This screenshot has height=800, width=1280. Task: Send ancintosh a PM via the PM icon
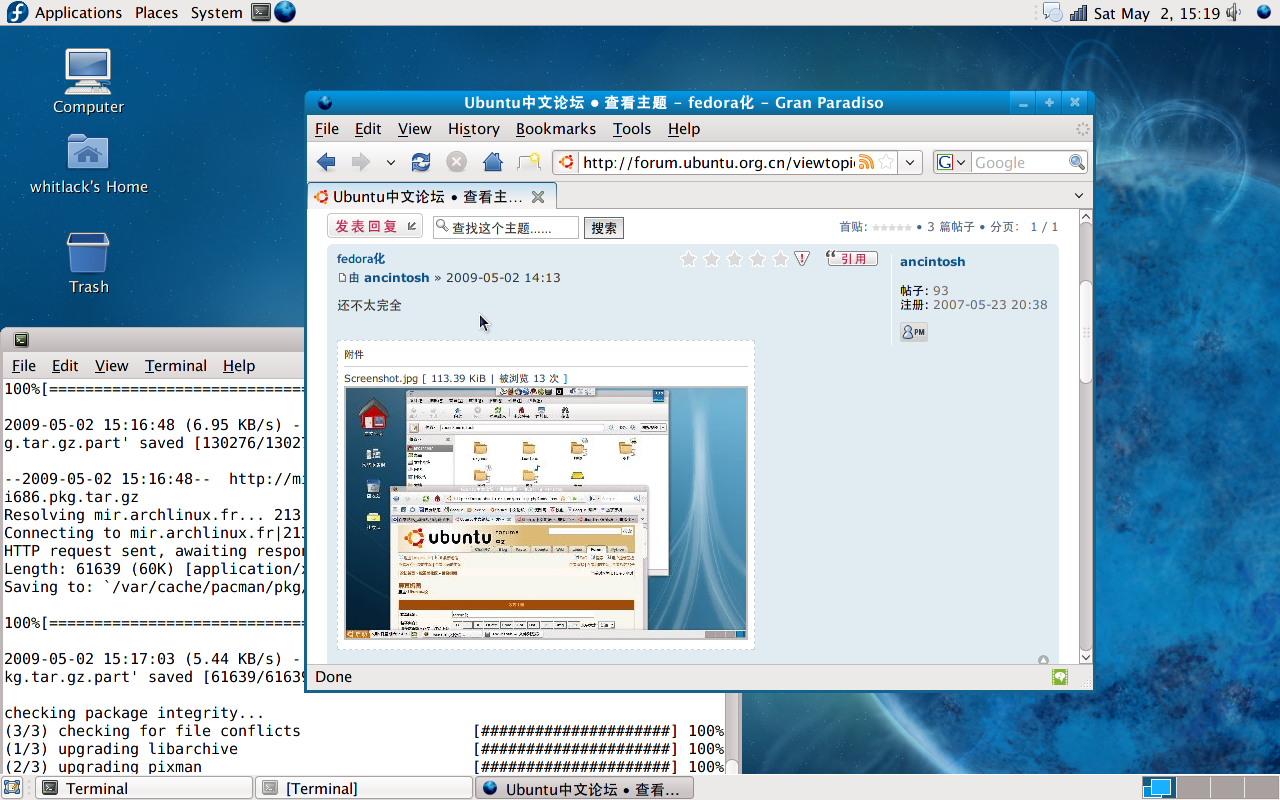pos(914,332)
